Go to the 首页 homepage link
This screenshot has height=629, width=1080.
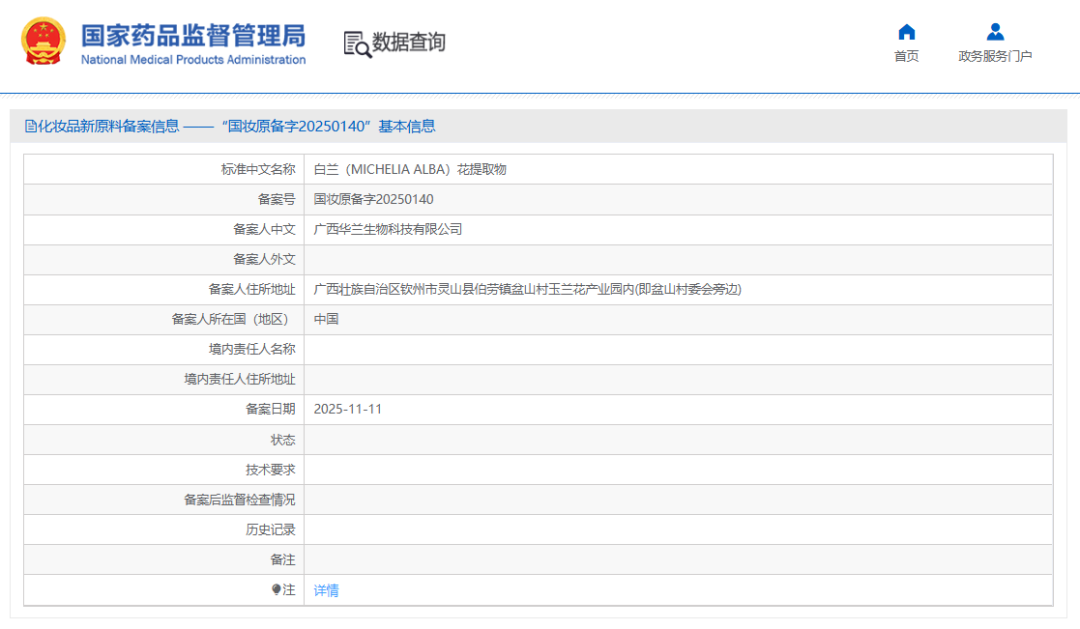[x=906, y=56]
